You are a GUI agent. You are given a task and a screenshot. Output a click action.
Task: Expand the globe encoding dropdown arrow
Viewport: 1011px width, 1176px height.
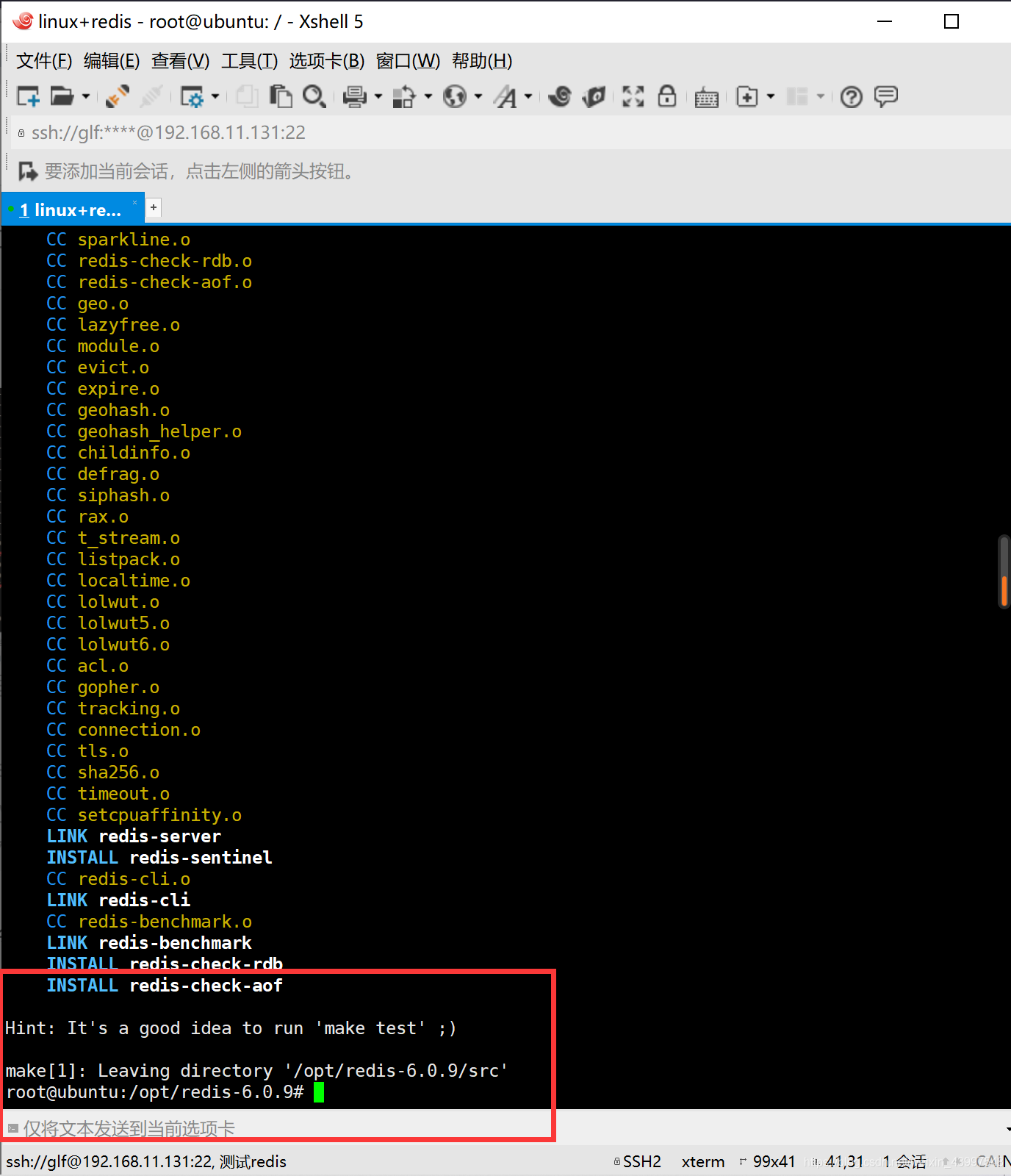[478, 96]
